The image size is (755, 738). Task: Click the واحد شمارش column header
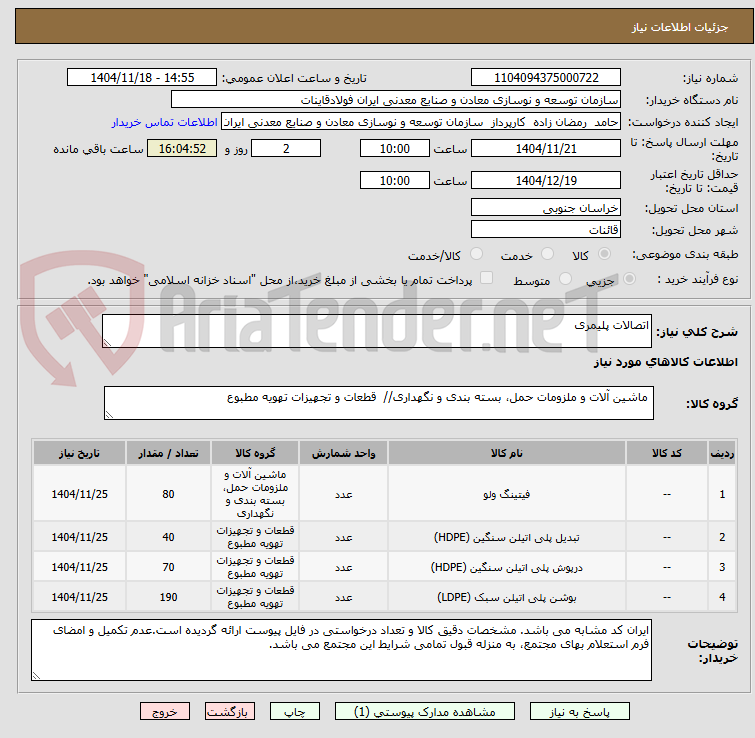coord(343,453)
